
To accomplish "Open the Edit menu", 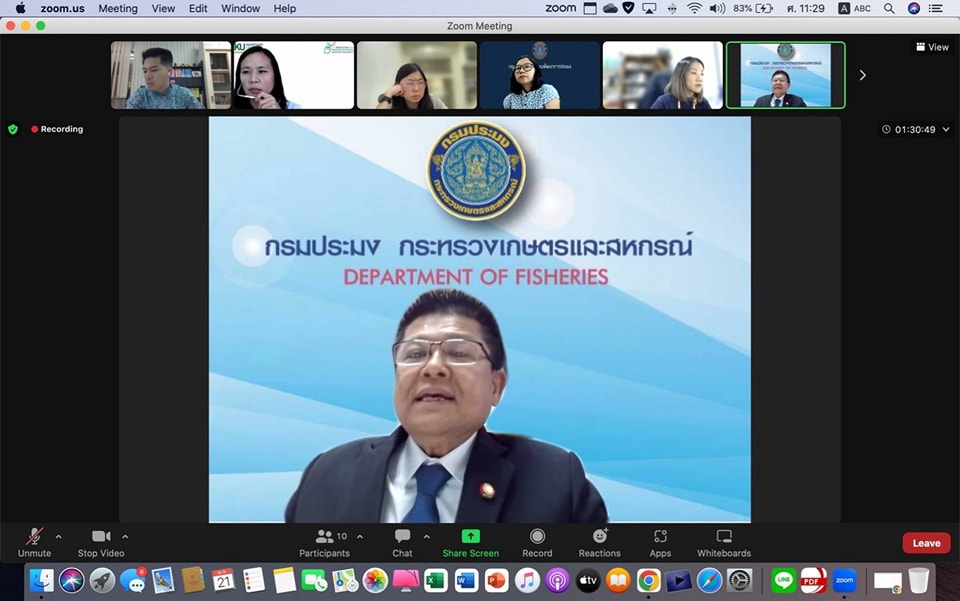I will click(x=198, y=9).
